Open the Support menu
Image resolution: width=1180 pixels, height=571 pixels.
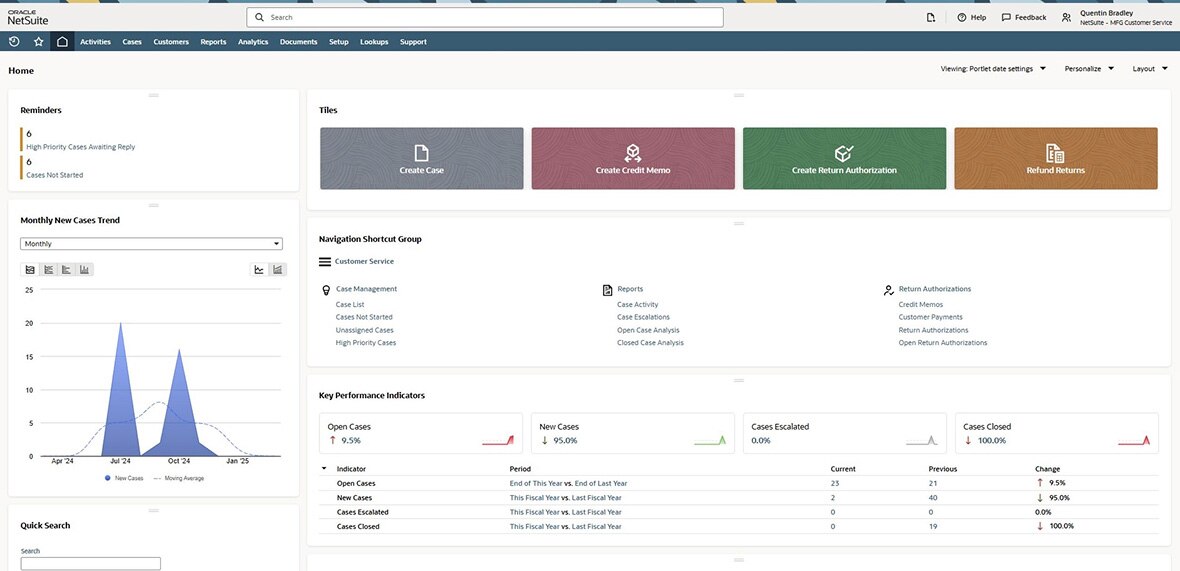(x=413, y=41)
